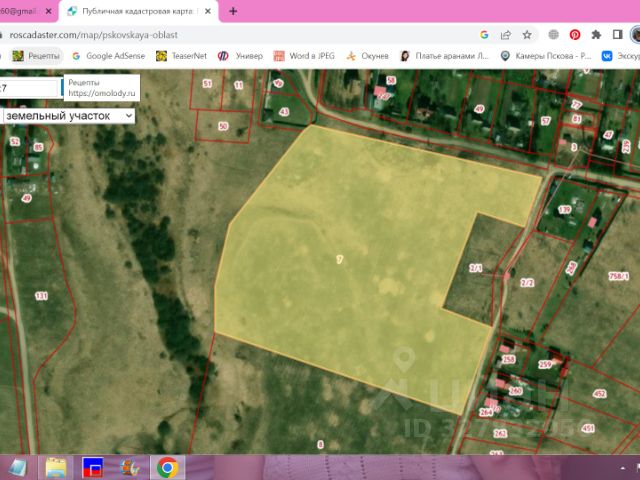The height and width of the screenshot is (480, 640).
Task: Select parcel 139 on the map
Action: click(x=564, y=209)
